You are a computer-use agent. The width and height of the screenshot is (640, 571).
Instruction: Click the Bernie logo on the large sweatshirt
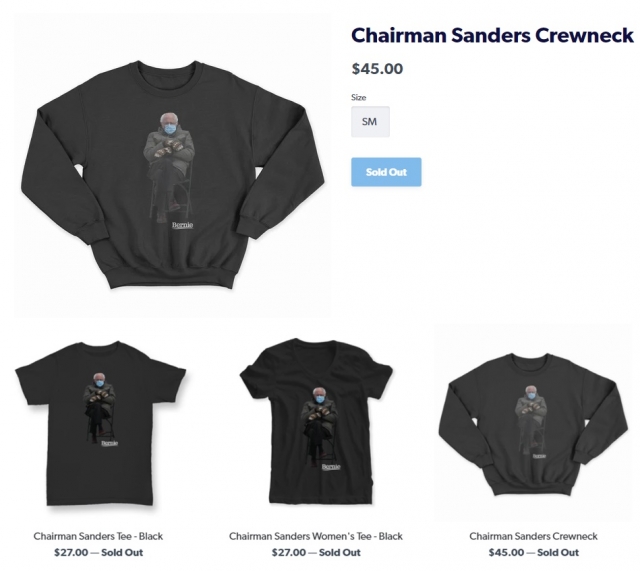pyautogui.click(x=182, y=225)
